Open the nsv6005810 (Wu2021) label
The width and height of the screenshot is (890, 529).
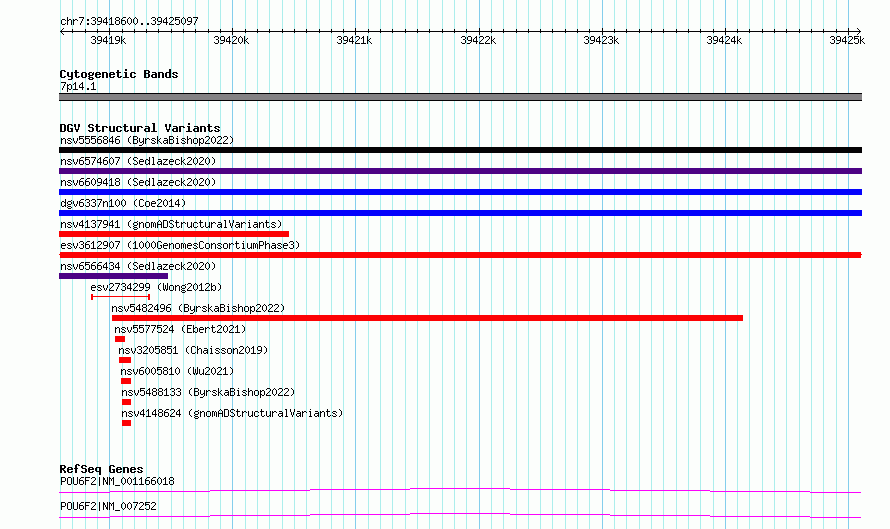point(177,371)
